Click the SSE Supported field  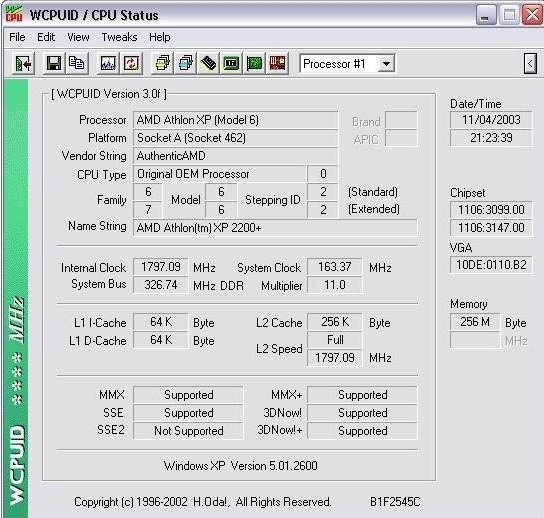pos(188,413)
